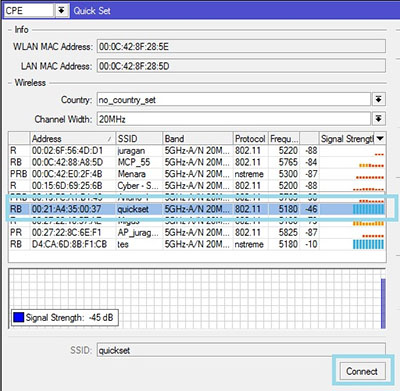400x391 pixels.
Task: Click signal bar of tes row
Action: tap(368, 244)
